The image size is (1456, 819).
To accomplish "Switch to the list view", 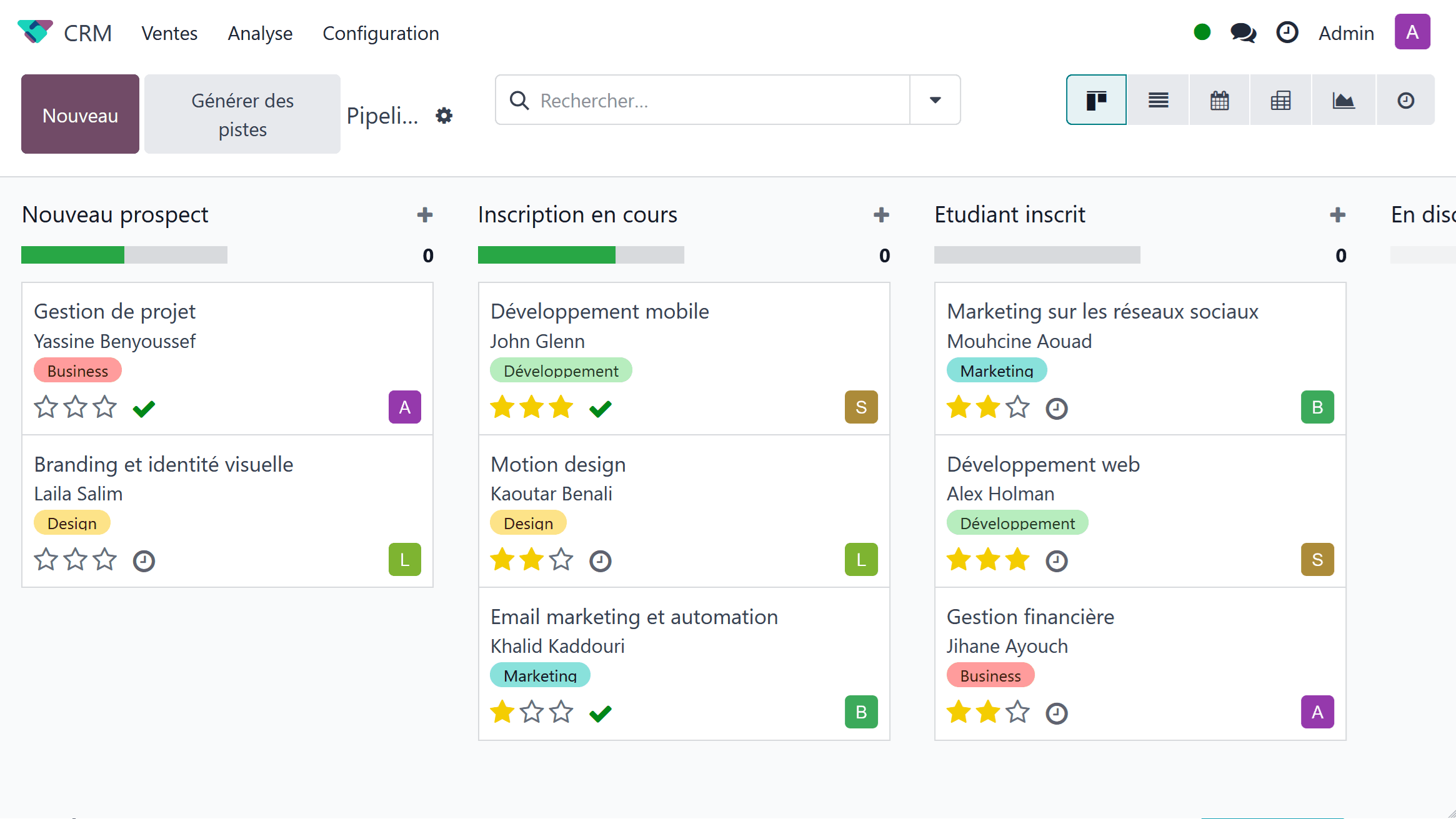I will pos(1158,100).
